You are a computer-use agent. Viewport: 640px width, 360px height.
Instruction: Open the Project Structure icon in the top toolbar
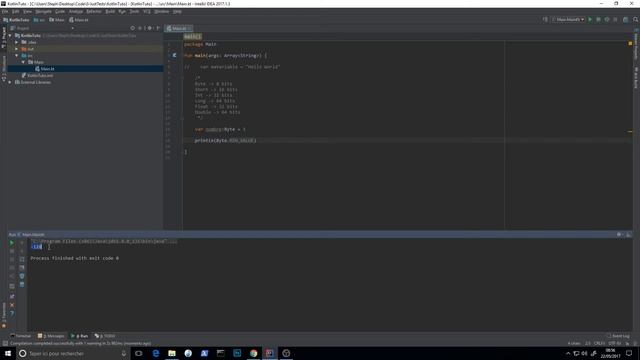(625, 20)
